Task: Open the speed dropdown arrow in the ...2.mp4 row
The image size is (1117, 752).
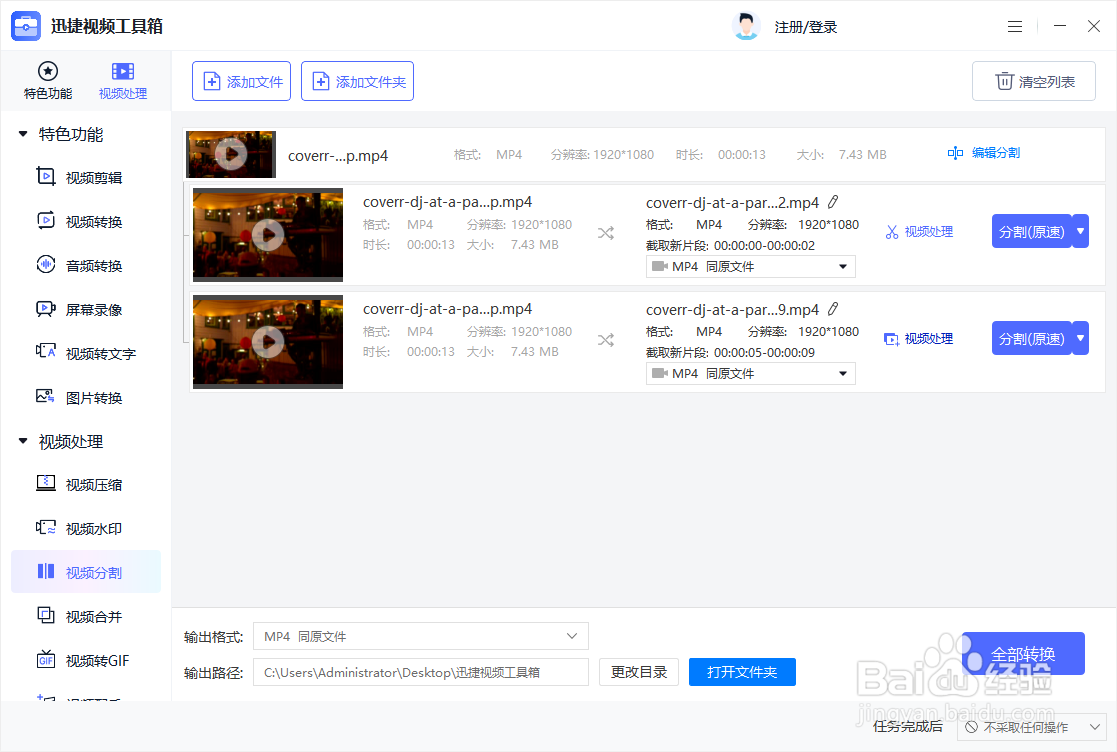Action: (1081, 231)
